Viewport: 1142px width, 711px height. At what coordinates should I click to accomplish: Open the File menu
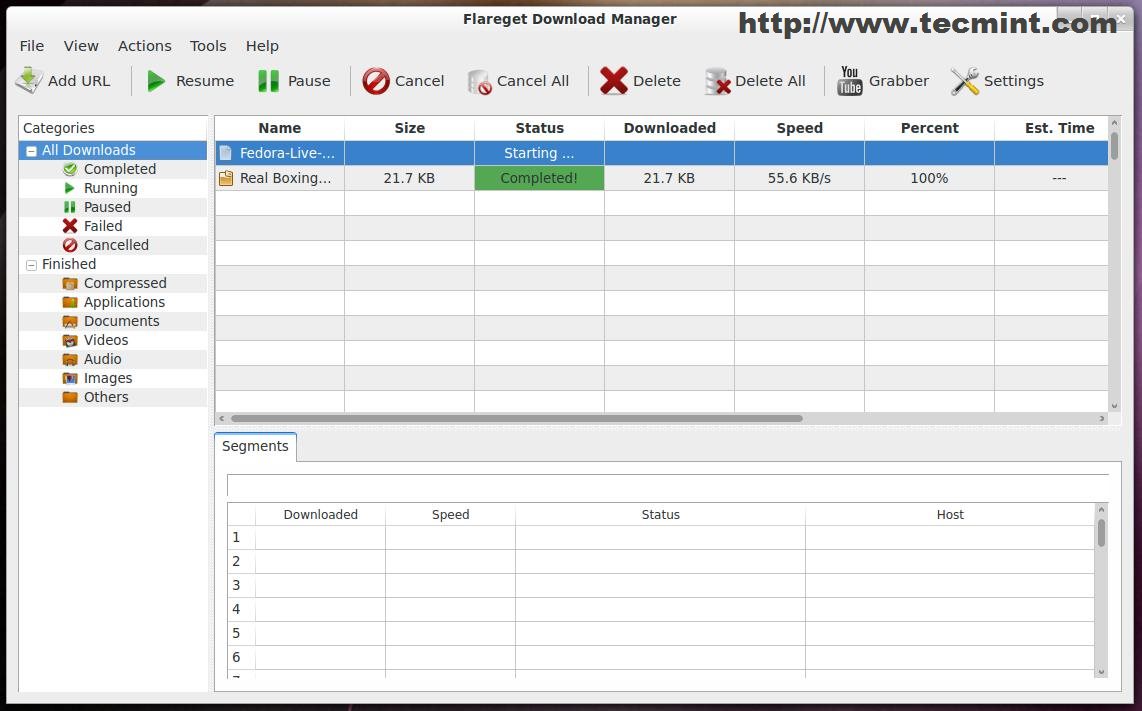[31, 46]
